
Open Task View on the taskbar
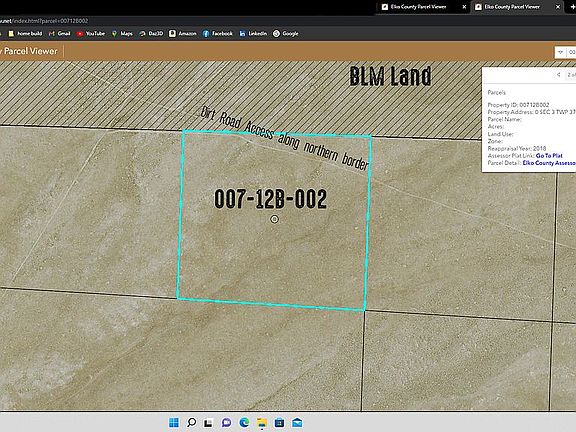209,422
